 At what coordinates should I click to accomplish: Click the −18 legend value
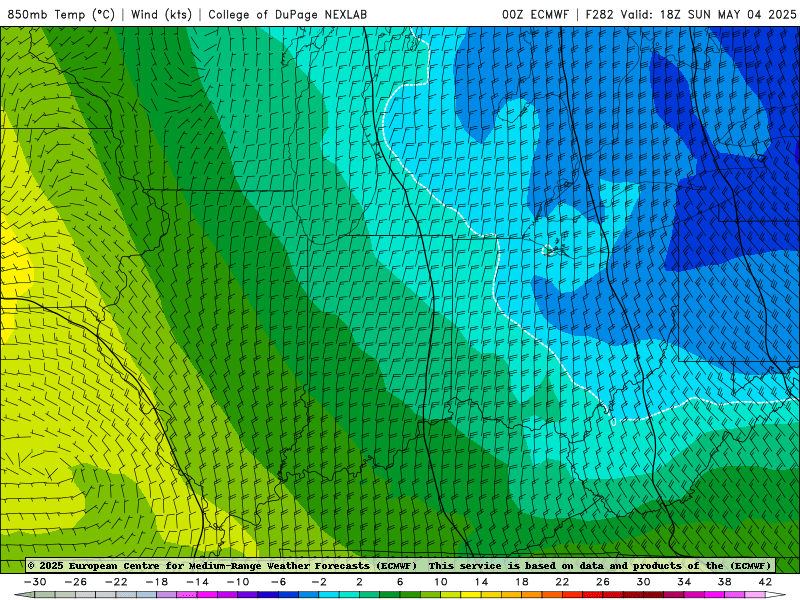coord(157,582)
